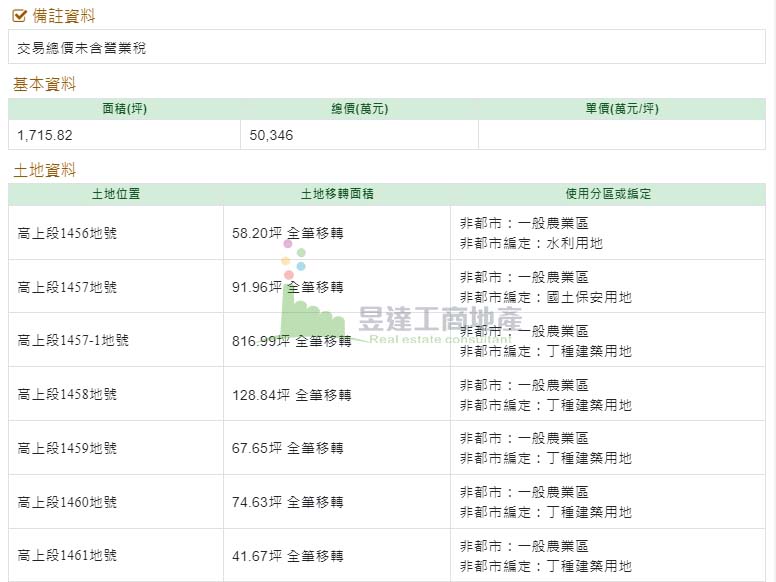776x582 pixels.
Task: Click the 土地移轉面積 column header
Action: (x=336, y=194)
